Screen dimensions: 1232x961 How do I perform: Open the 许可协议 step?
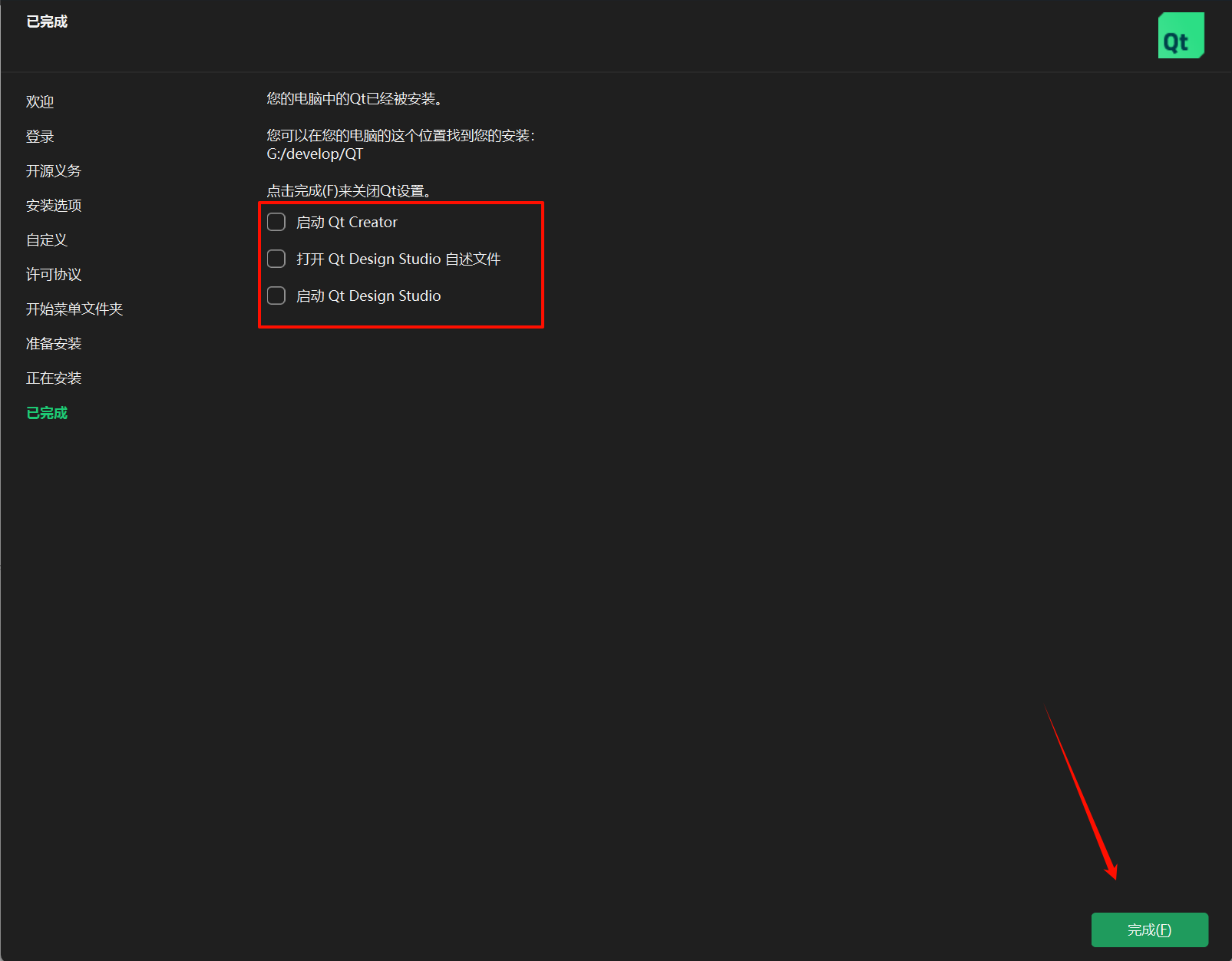point(52,274)
